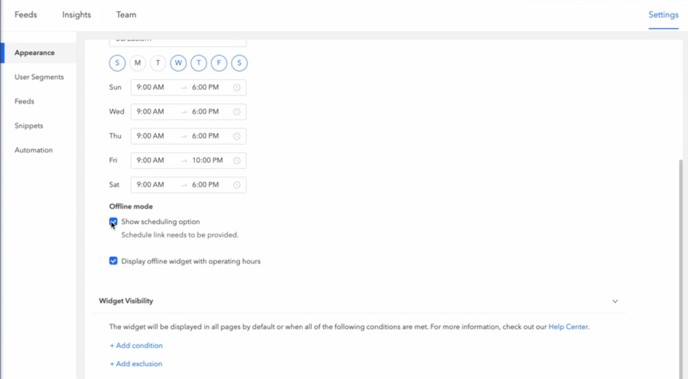The image size is (688, 379).
Task: Toggle the Sunday day circle
Action: (x=117, y=63)
